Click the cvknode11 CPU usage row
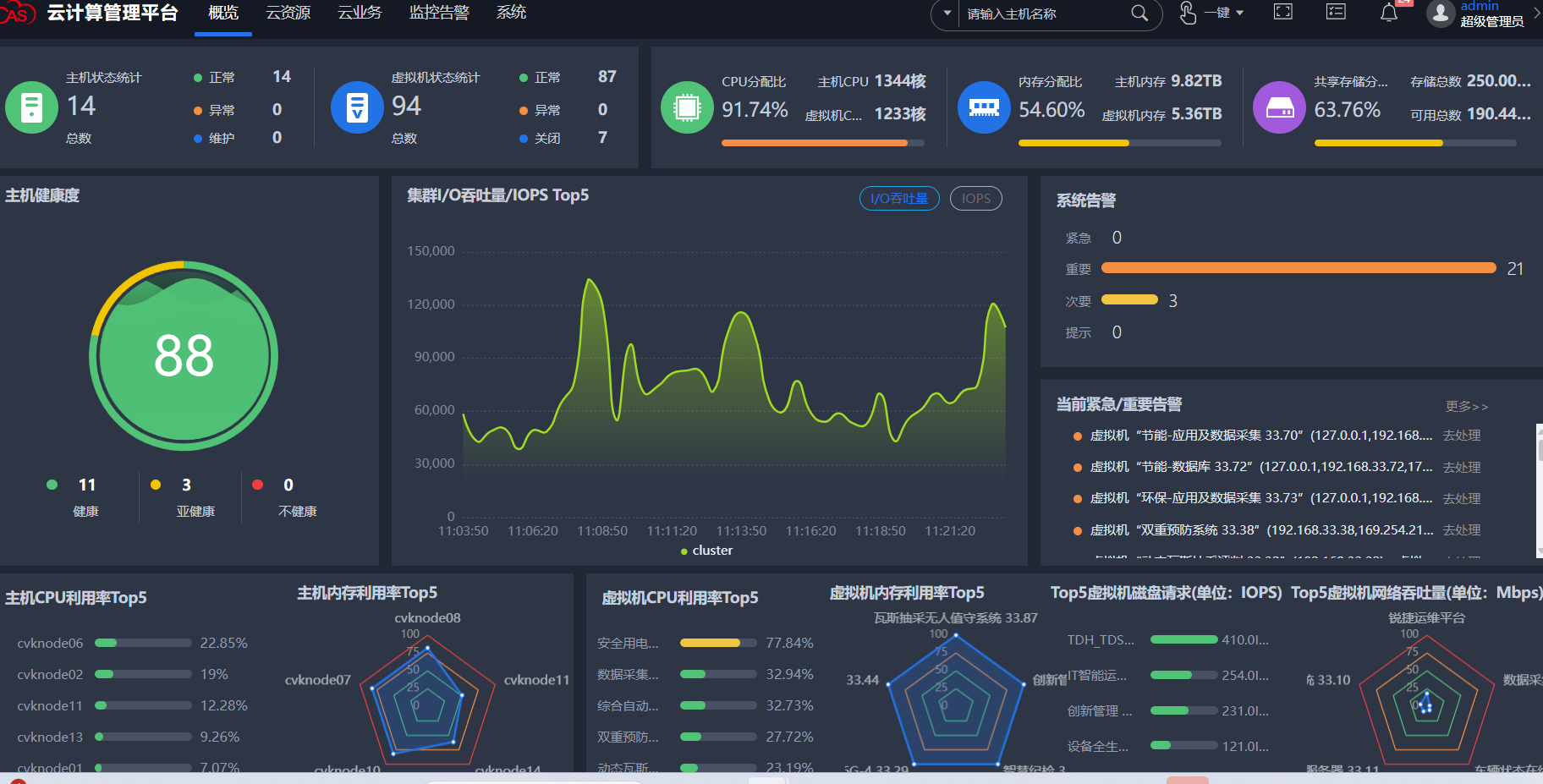Screen dimensions: 1543x784 pos(132,705)
